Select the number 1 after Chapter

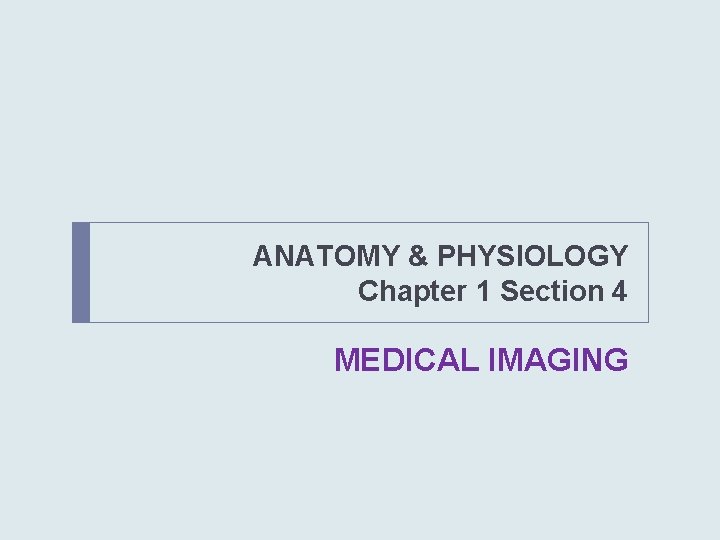coord(475,292)
